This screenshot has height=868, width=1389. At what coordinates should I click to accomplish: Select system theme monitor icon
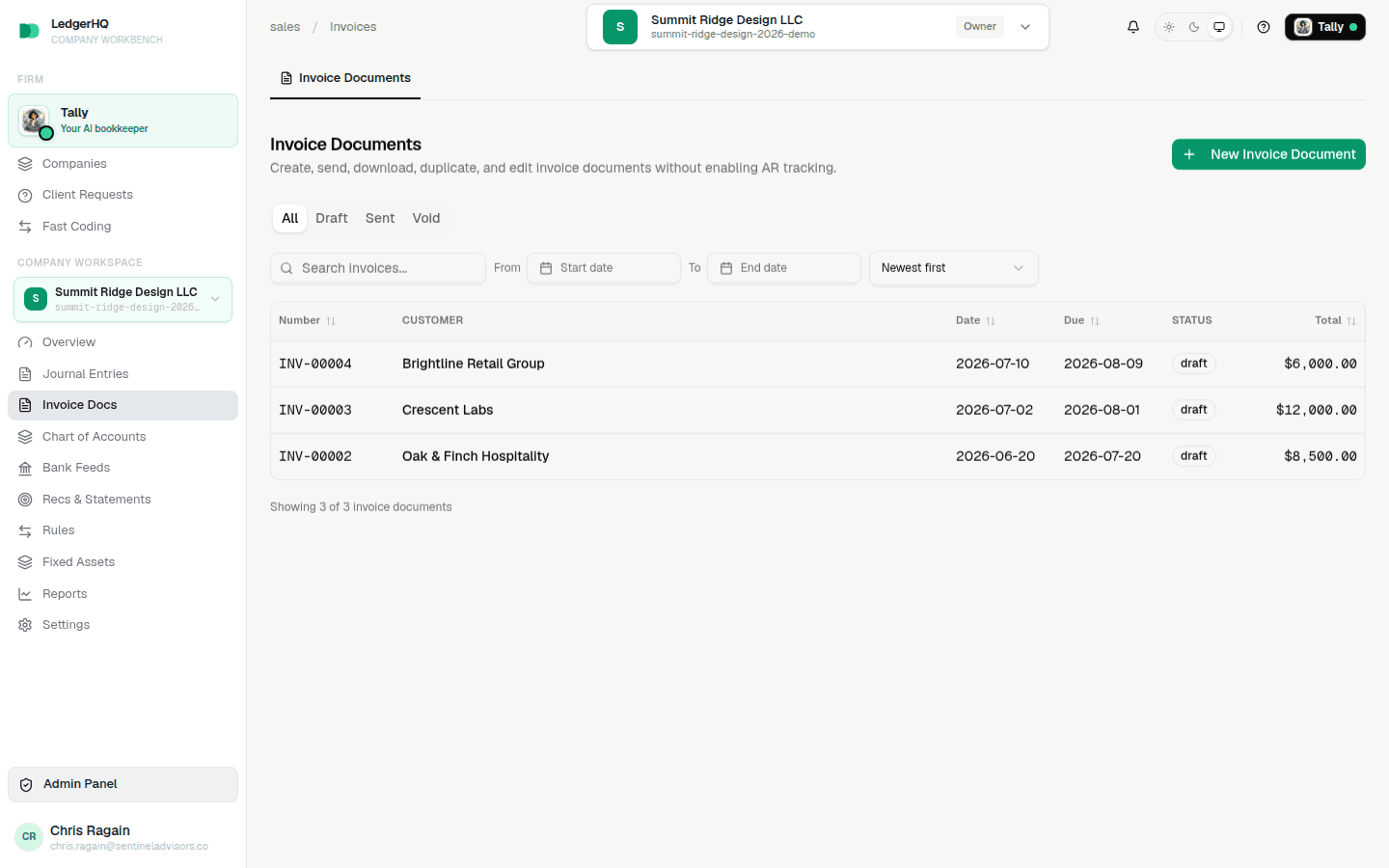point(1219,27)
